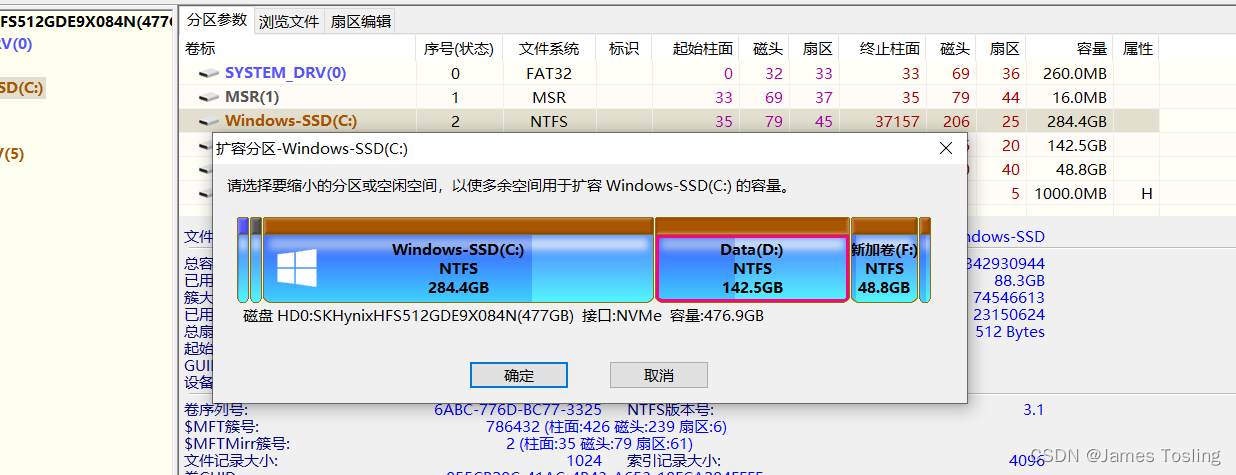This screenshot has width=1236, height=475.
Task: Close the 扩容分区 dialog with the X
Action: 945,148
